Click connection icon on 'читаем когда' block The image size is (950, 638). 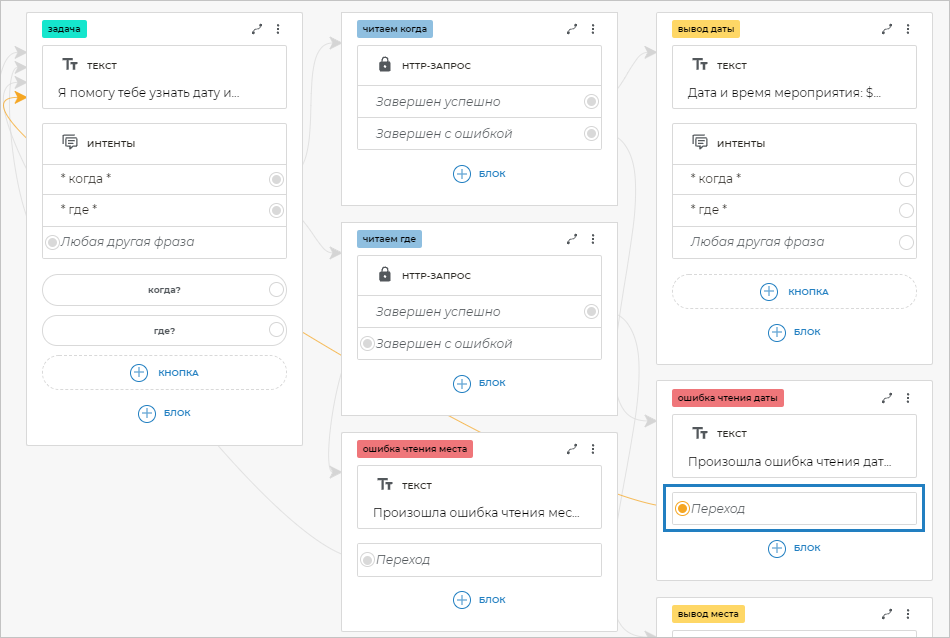tap(572, 30)
